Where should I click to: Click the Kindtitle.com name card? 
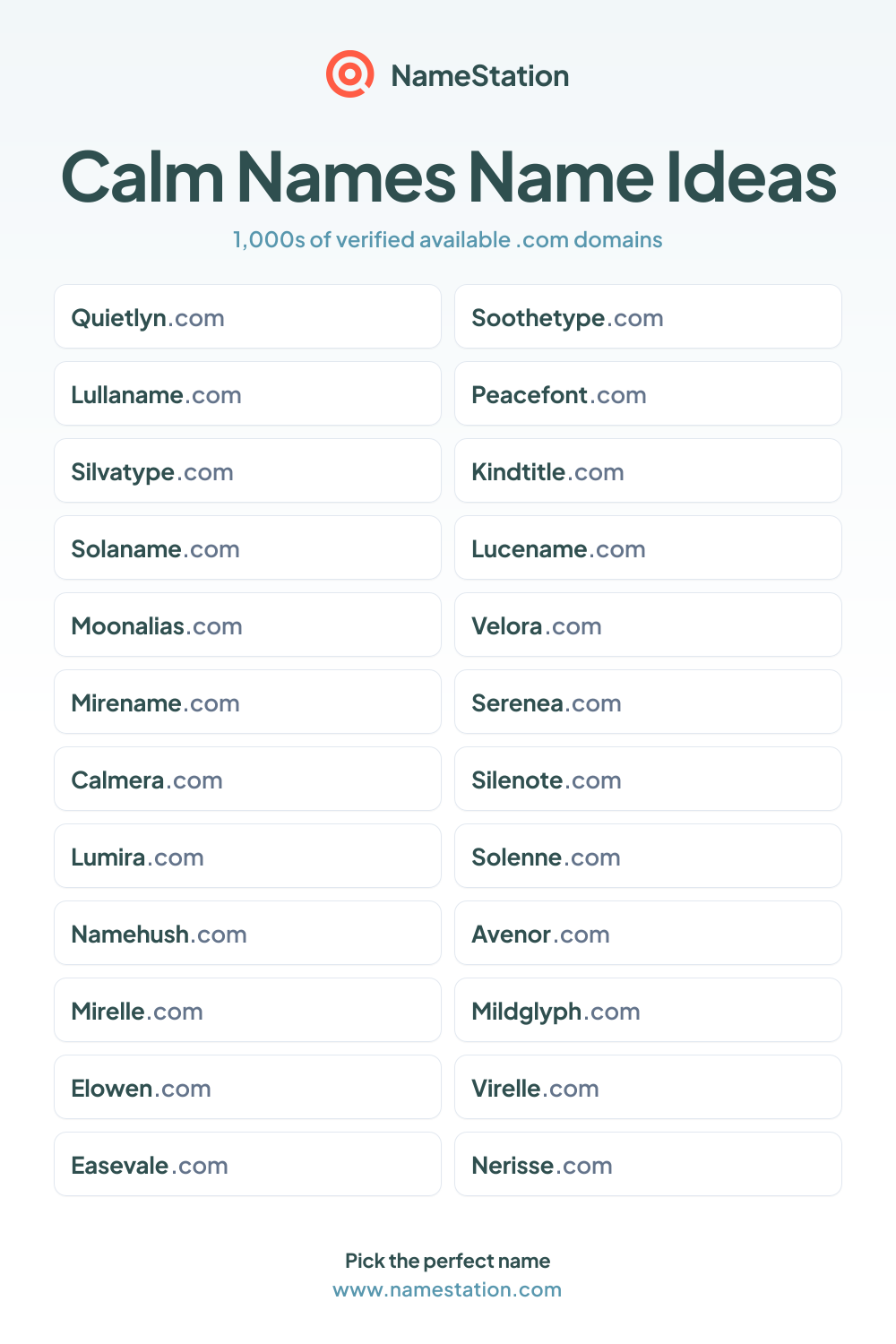[x=648, y=470]
